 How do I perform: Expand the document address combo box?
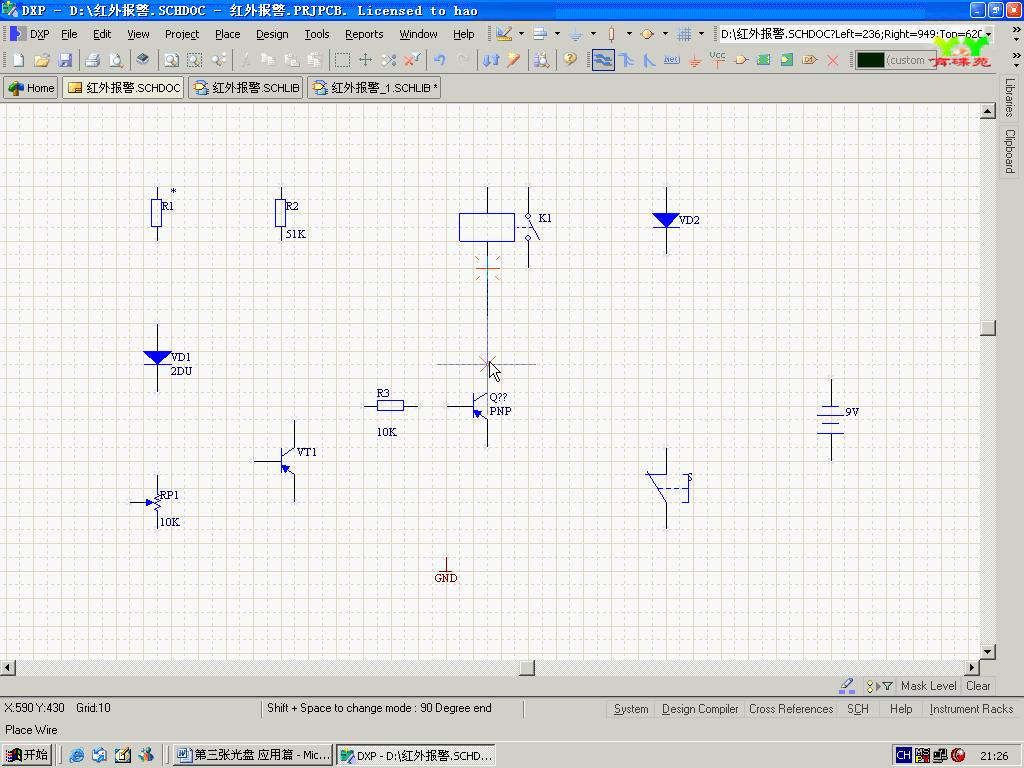pos(988,34)
